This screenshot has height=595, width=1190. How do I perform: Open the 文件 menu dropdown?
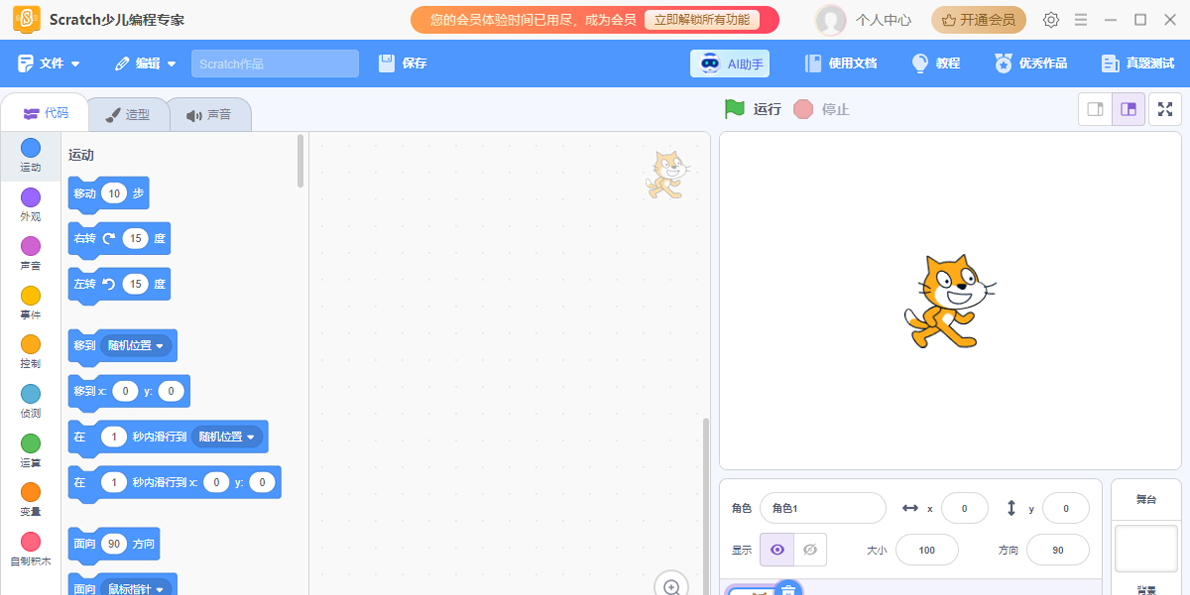tap(49, 62)
